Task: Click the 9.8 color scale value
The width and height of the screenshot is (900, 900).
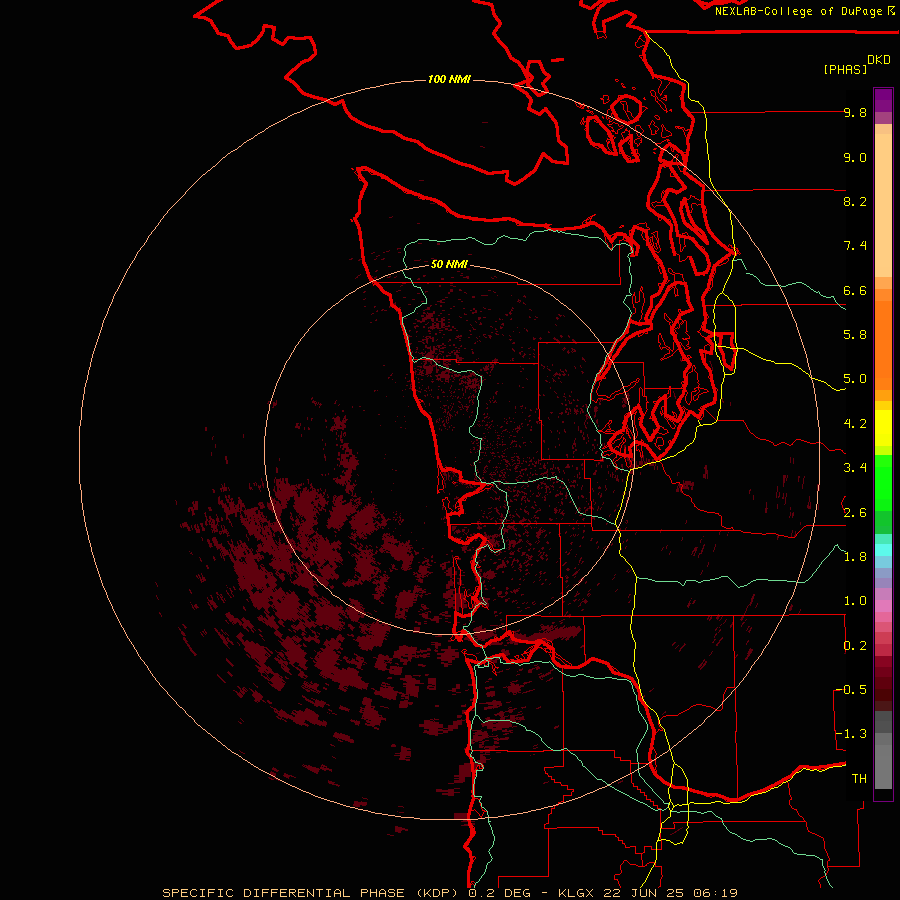Action: click(x=855, y=112)
